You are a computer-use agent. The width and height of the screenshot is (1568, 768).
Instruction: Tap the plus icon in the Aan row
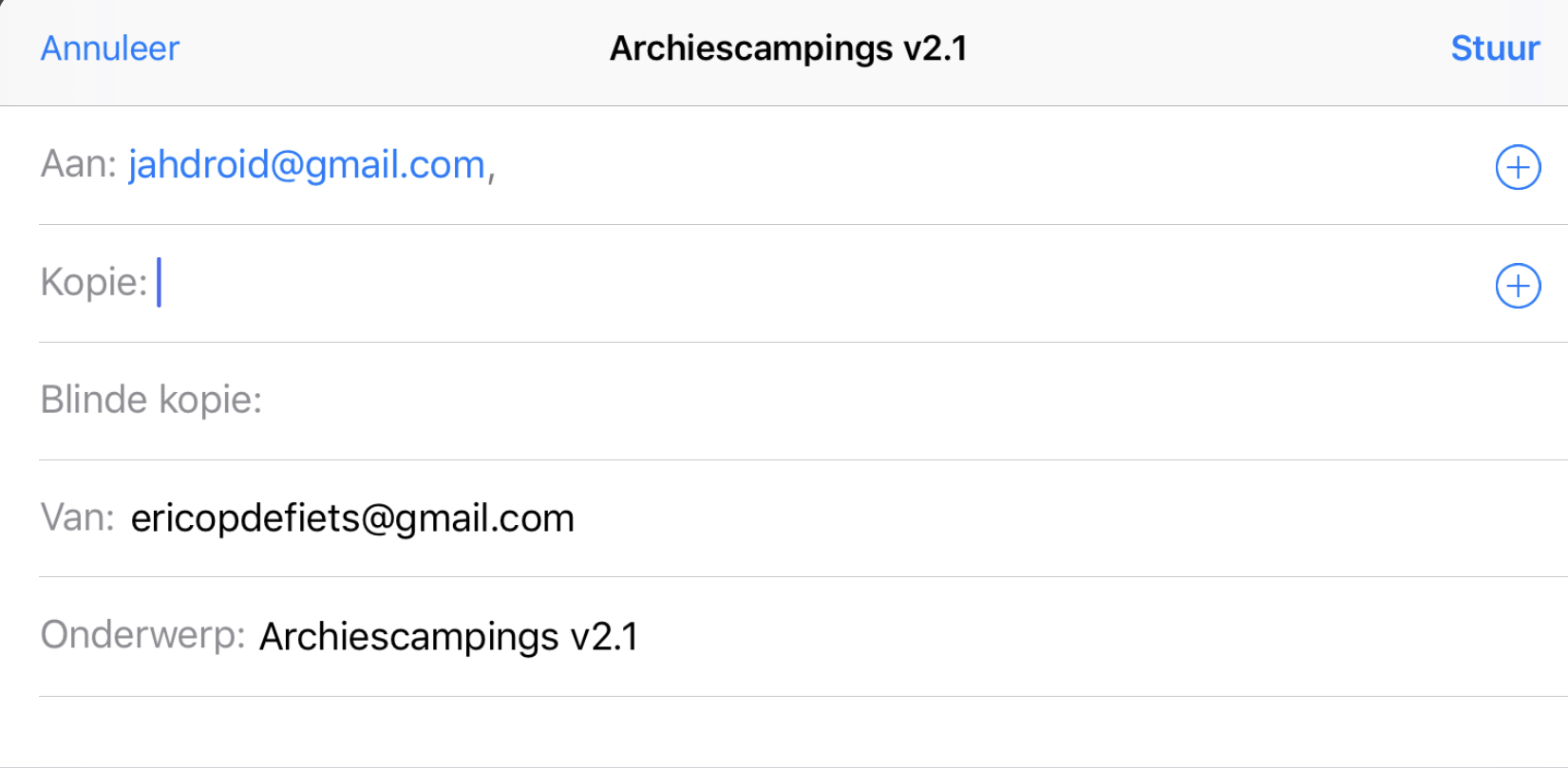[x=1518, y=167]
